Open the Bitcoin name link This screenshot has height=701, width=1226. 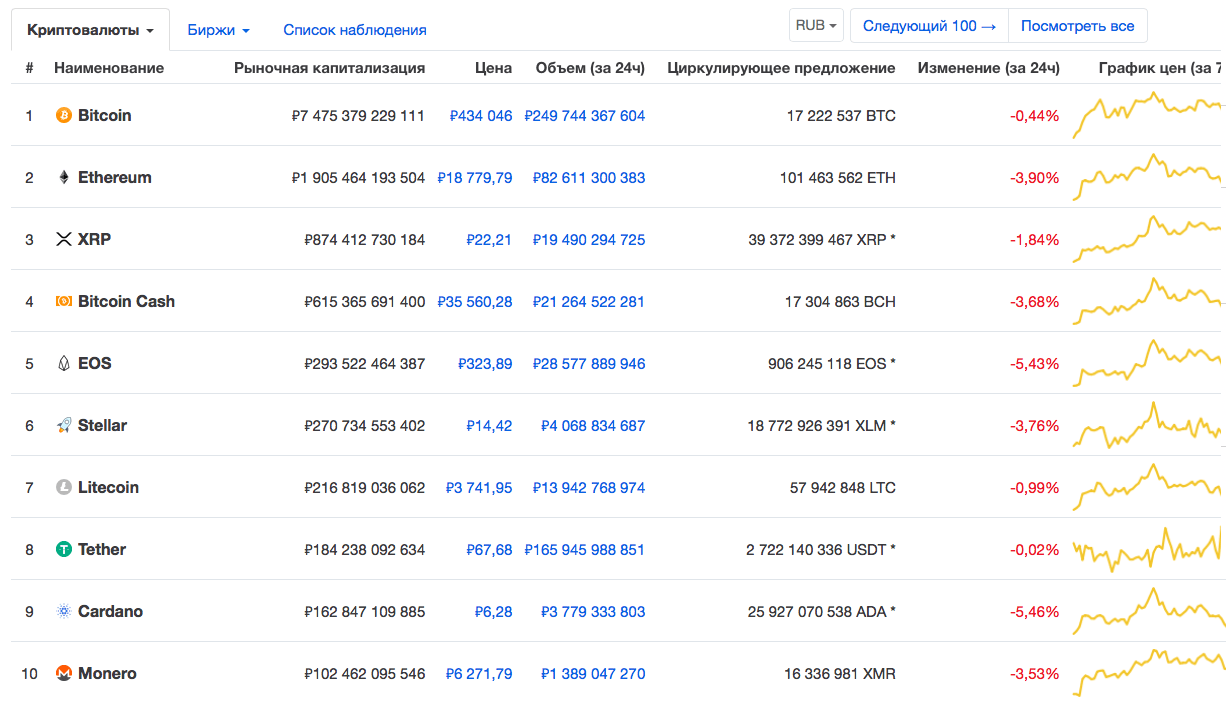tap(105, 116)
